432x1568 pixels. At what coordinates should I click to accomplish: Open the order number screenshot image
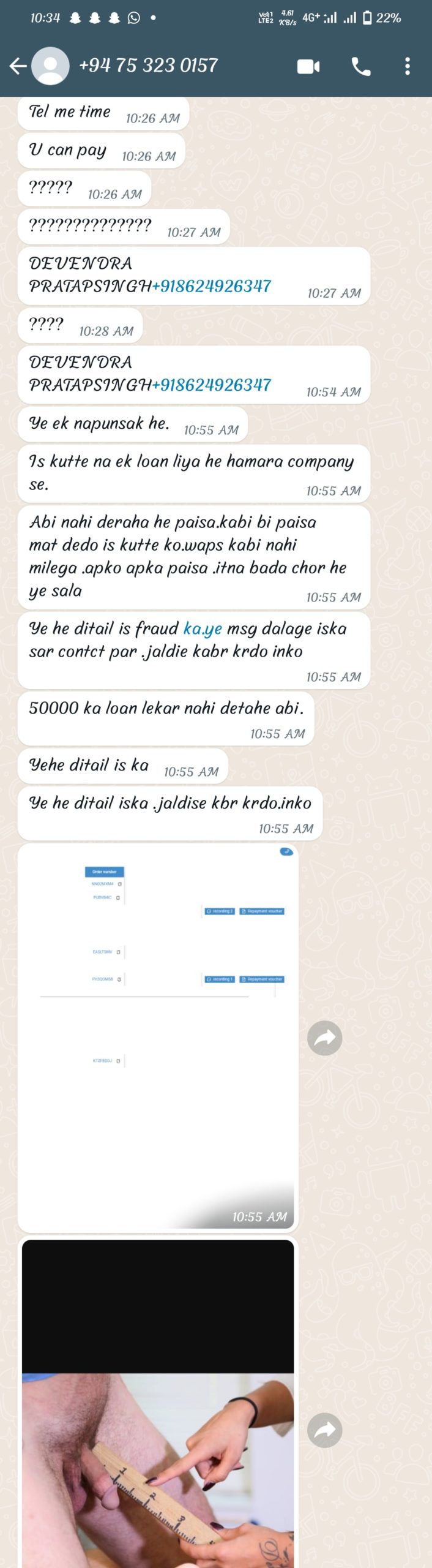(x=158, y=1038)
